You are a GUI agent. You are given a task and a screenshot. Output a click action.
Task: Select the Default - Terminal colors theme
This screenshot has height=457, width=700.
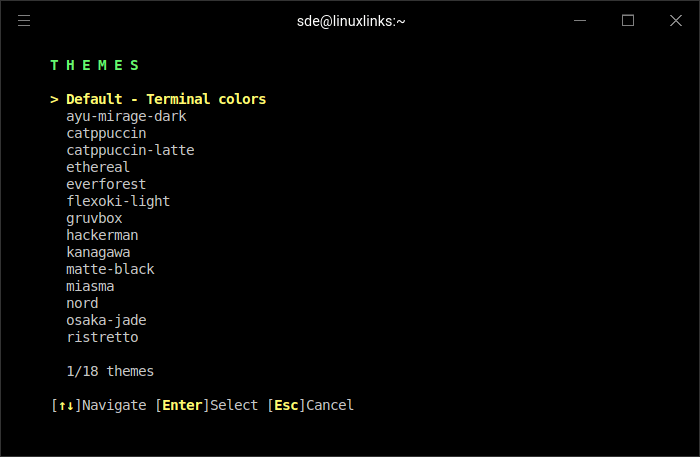[x=166, y=99]
